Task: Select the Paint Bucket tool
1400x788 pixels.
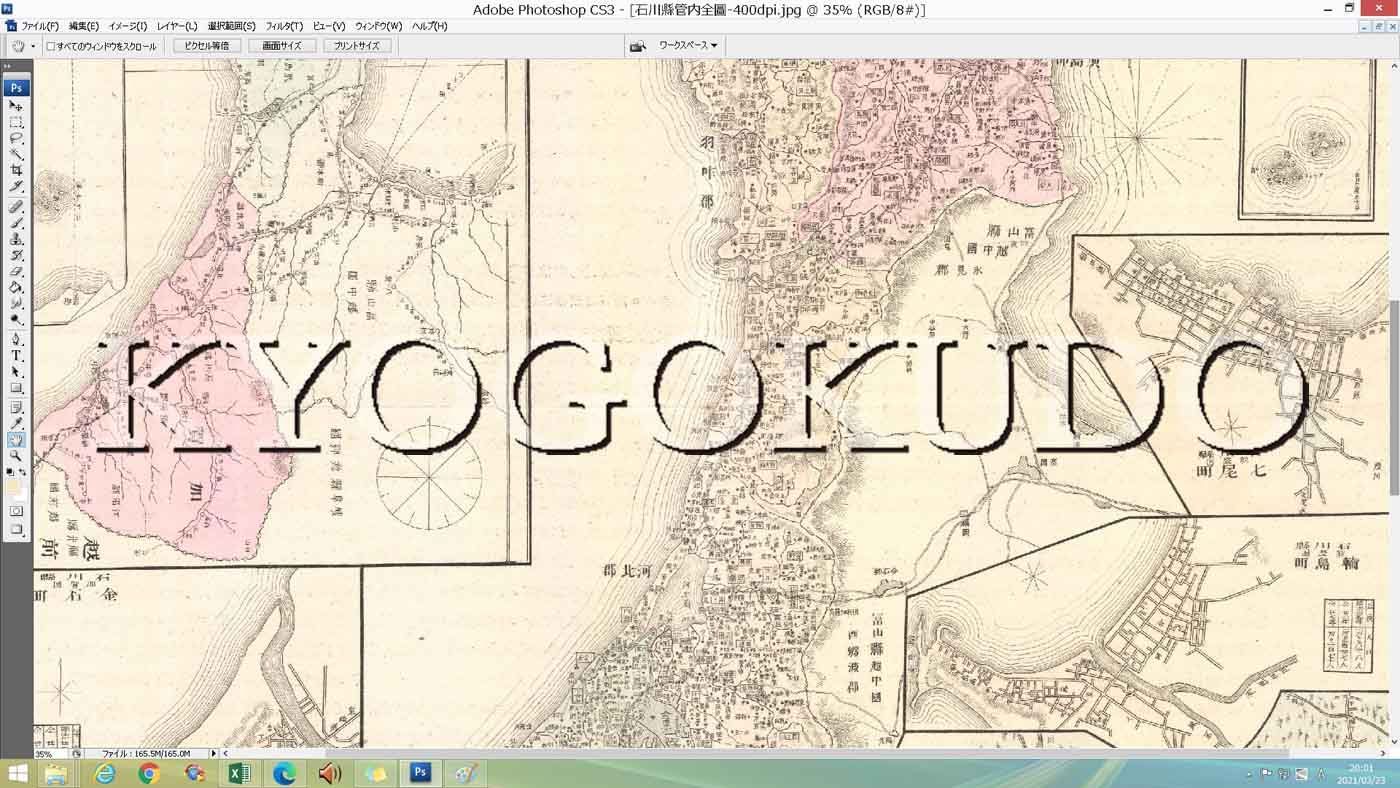Action: pos(16,287)
